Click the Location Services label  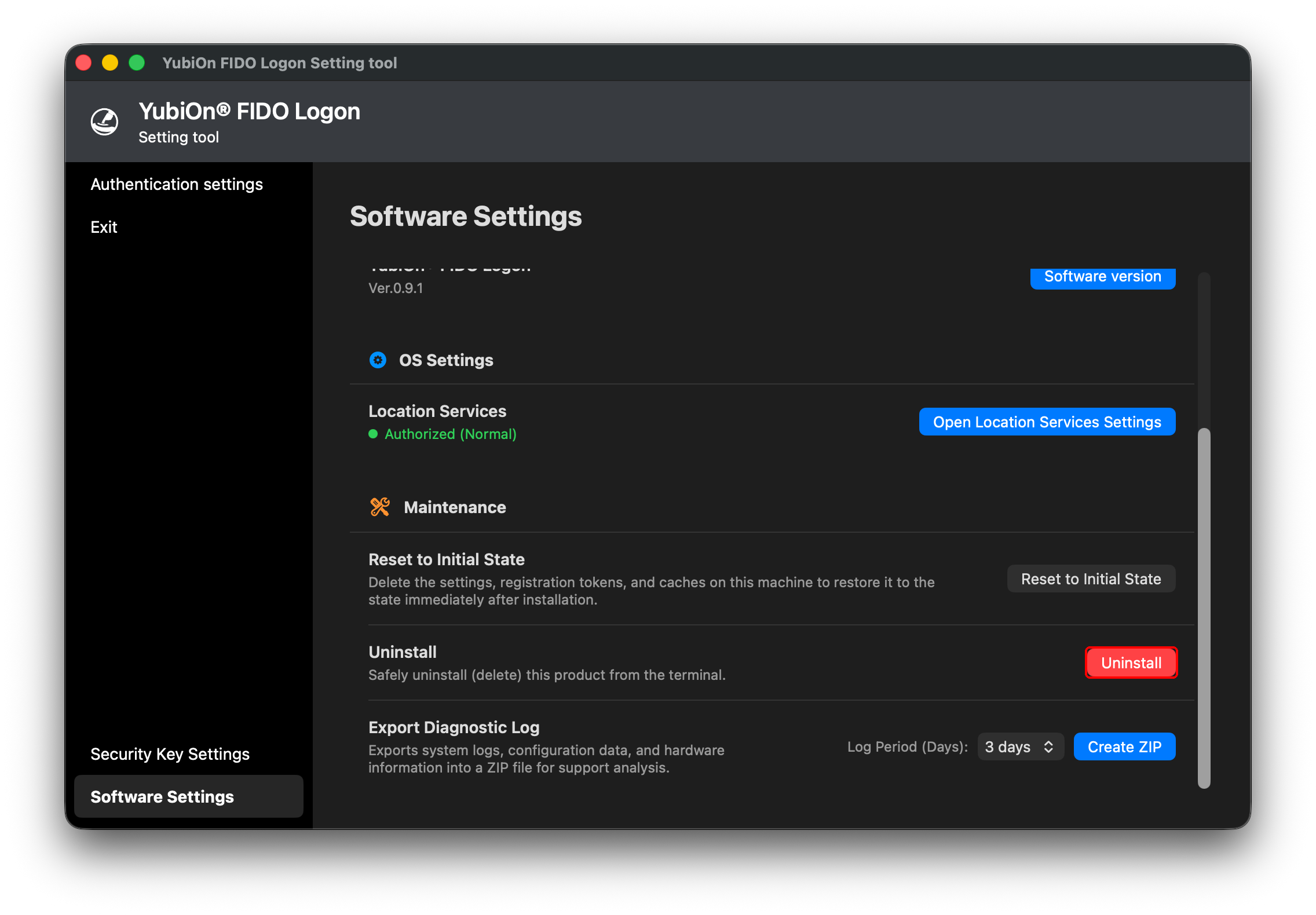coord(437,411)
